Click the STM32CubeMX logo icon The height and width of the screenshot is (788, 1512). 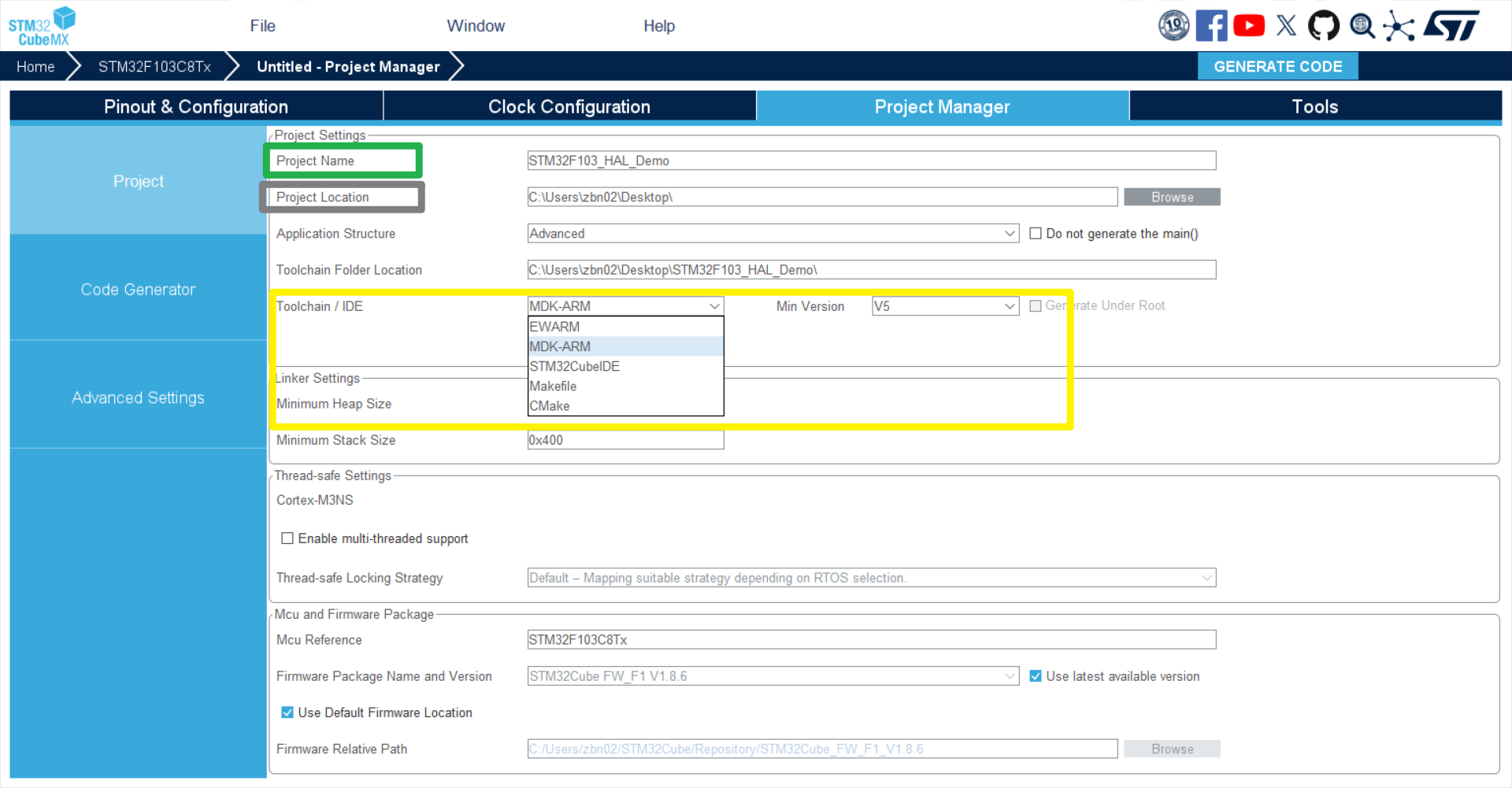(x=42, y=26)
